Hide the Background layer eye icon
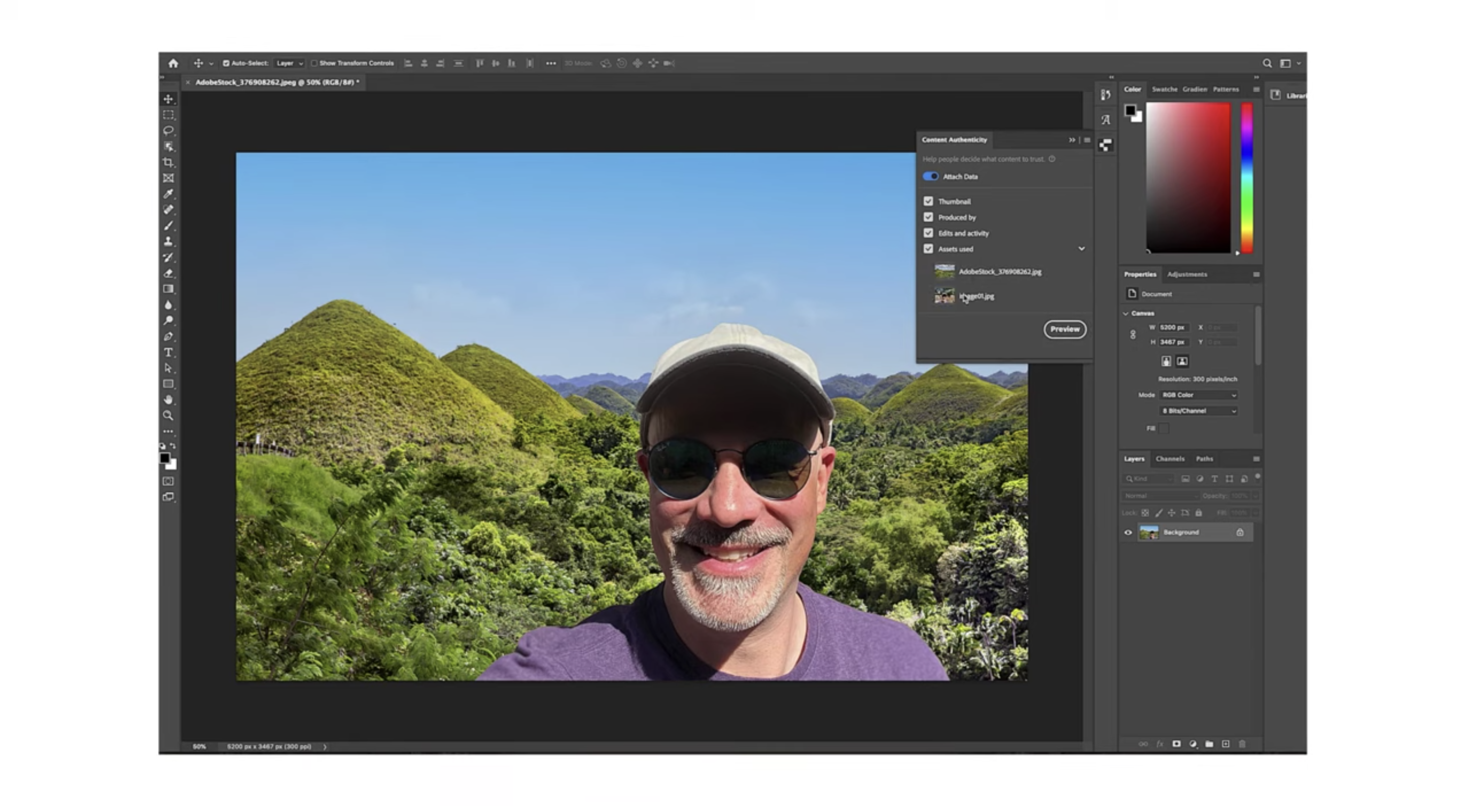Viewport: 1466px width, 812px height. (x=1128, y=532)
